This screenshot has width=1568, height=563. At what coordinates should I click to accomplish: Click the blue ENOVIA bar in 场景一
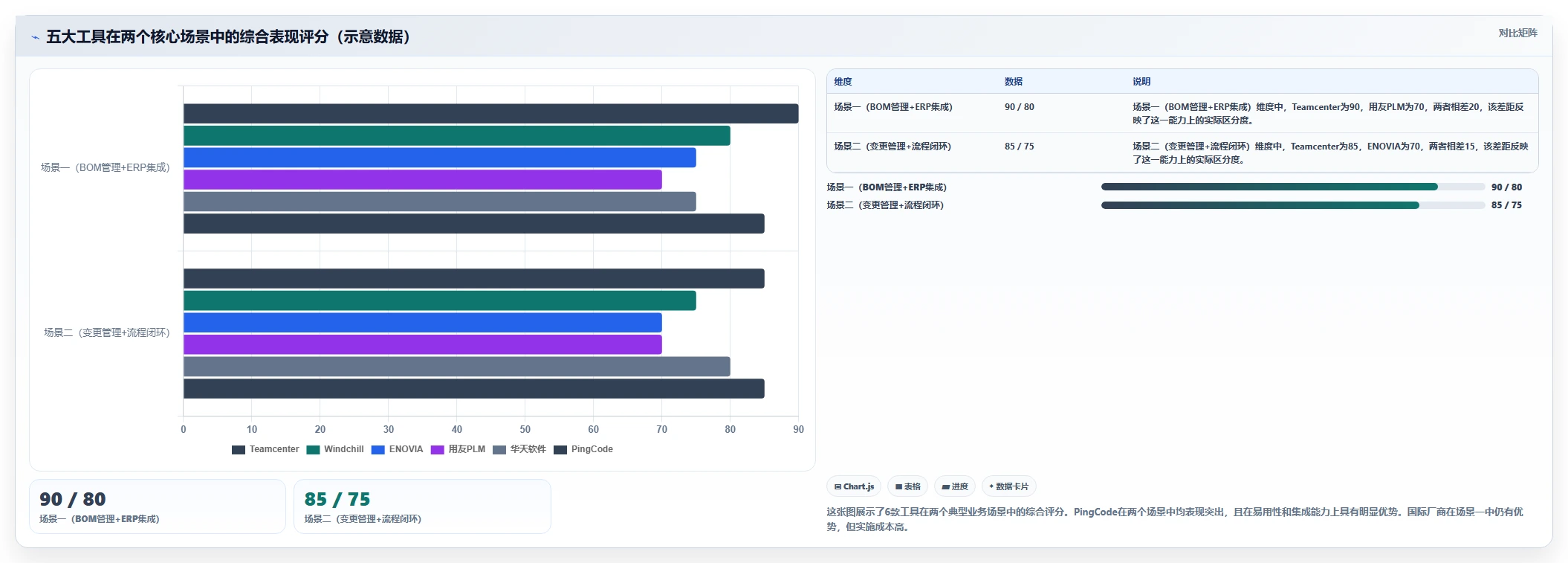pos(440,158)
